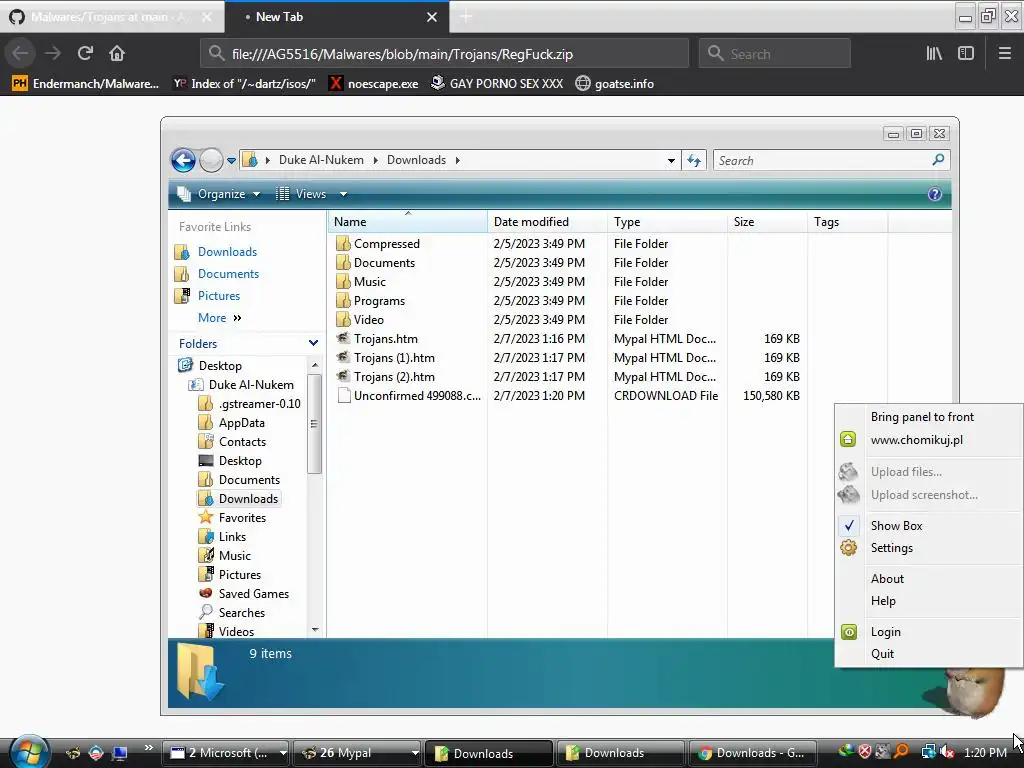Viewport: 1024px width, 768px height.
Task: Choose Bring panel to front
Action: point(921,417)
